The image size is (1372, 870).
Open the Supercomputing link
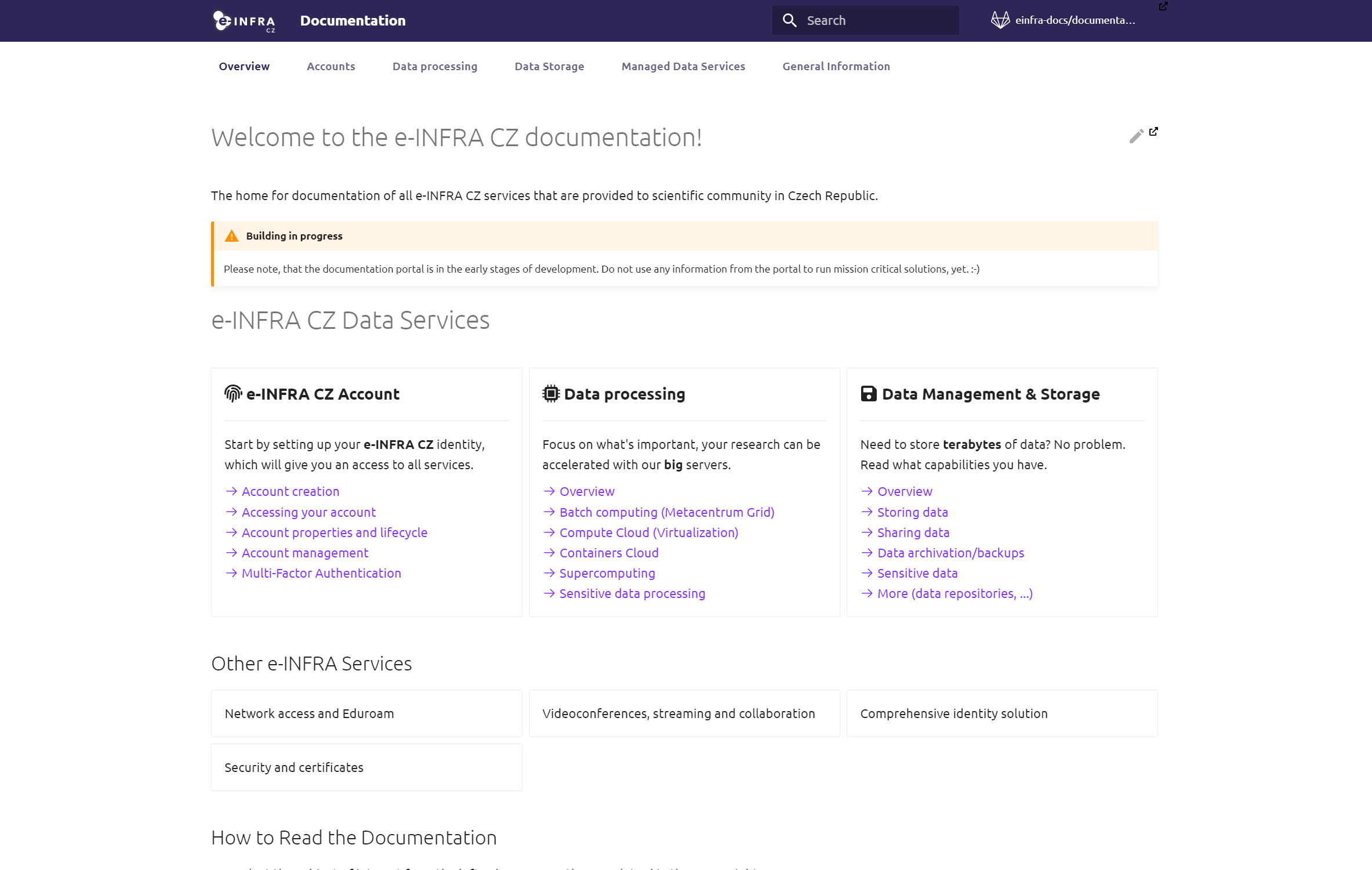click(607, 573)
